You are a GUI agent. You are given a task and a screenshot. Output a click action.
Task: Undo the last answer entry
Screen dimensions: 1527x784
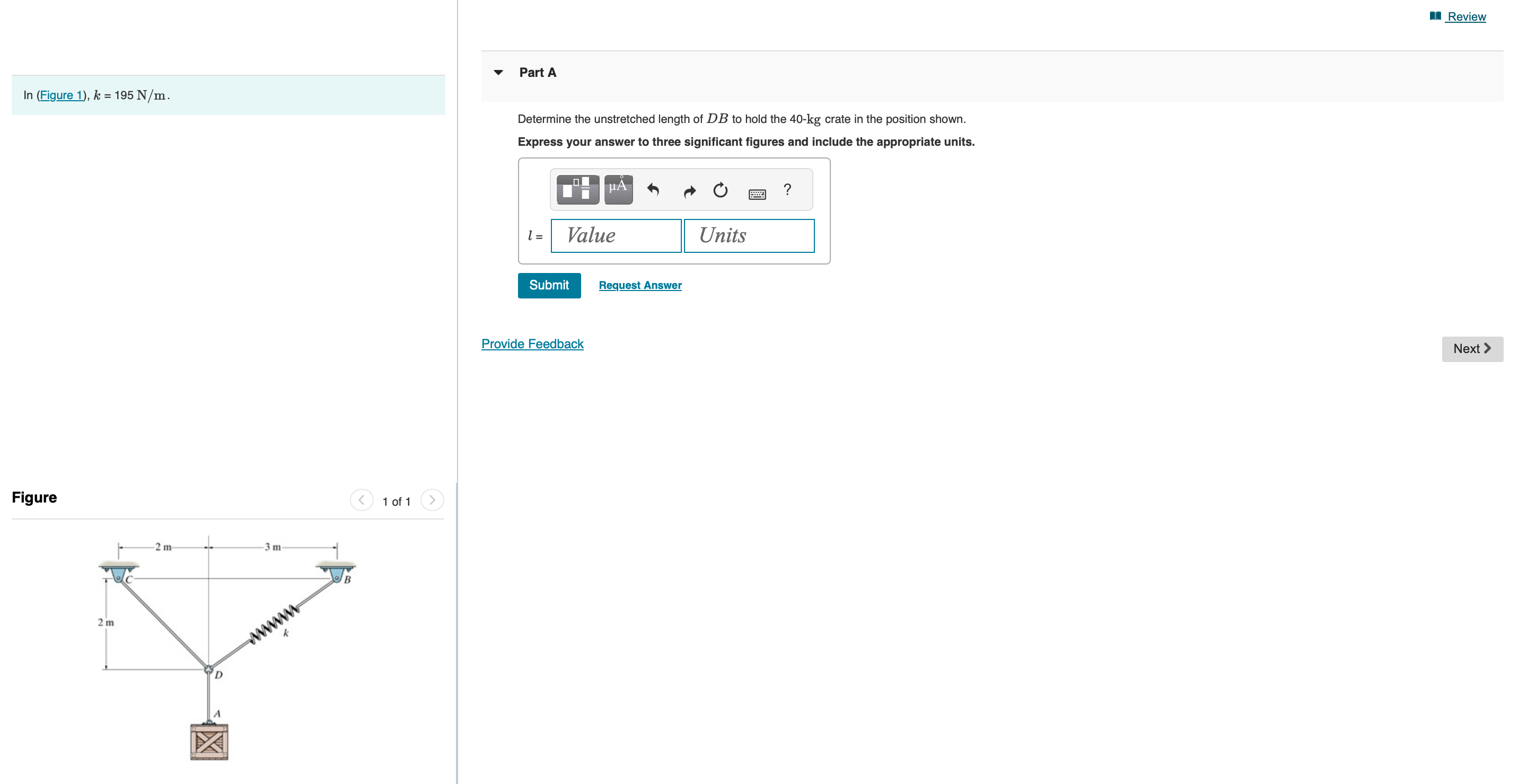pyautogui.click(x=654, y=189)
